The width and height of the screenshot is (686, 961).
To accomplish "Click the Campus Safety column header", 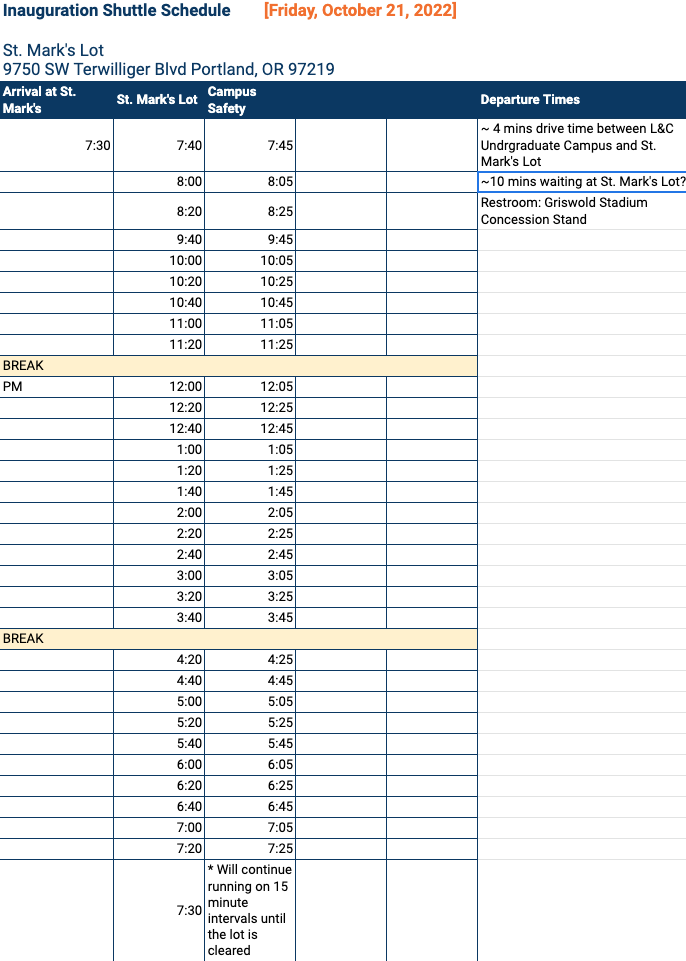I will tap(249, 100).
